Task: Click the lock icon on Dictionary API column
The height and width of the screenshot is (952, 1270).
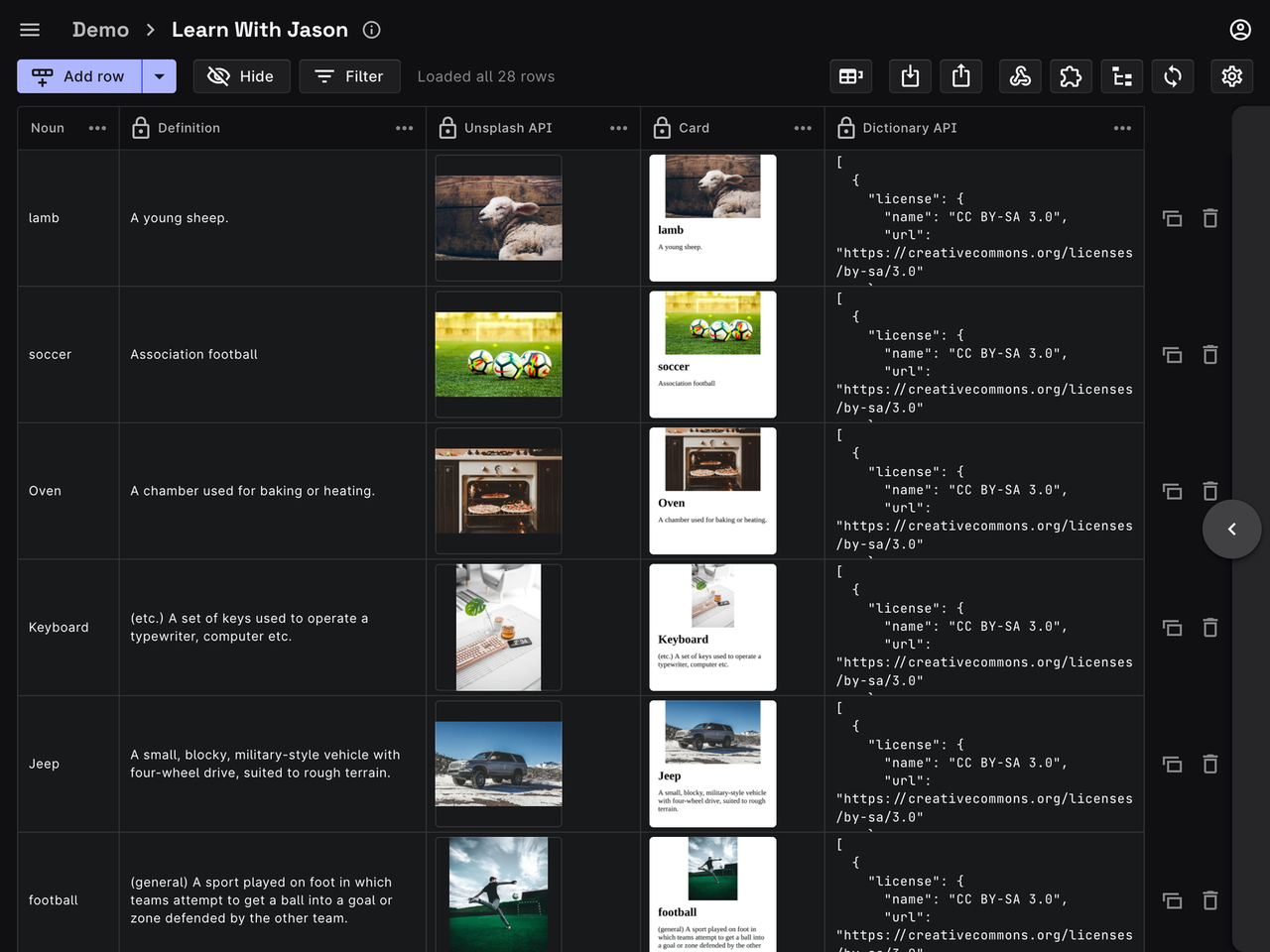Action: tap(846, 128)
